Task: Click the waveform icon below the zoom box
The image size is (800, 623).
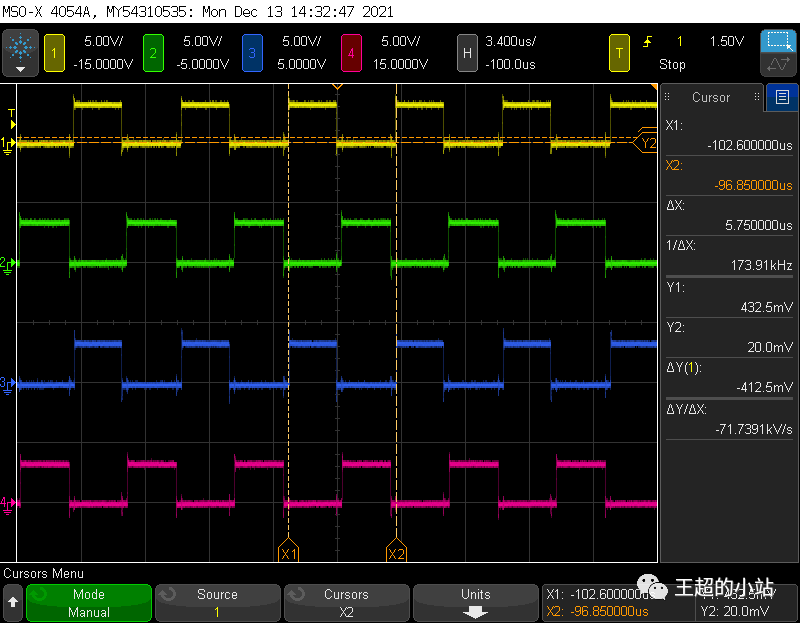Action: click(777, 65)
